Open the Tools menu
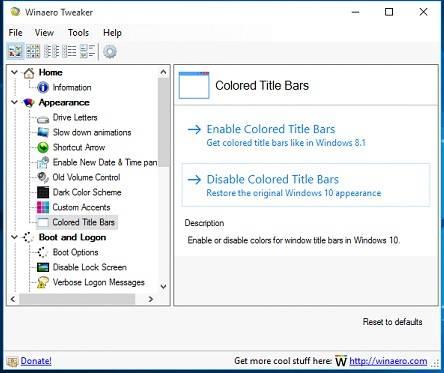Image resolution: width=444 pixels, height=373 pixels. [x=78, y=33]
